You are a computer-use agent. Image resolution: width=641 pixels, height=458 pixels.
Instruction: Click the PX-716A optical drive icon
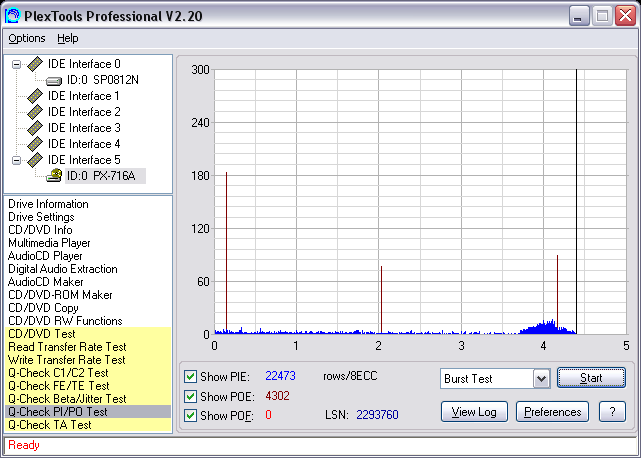click(54, 175)
